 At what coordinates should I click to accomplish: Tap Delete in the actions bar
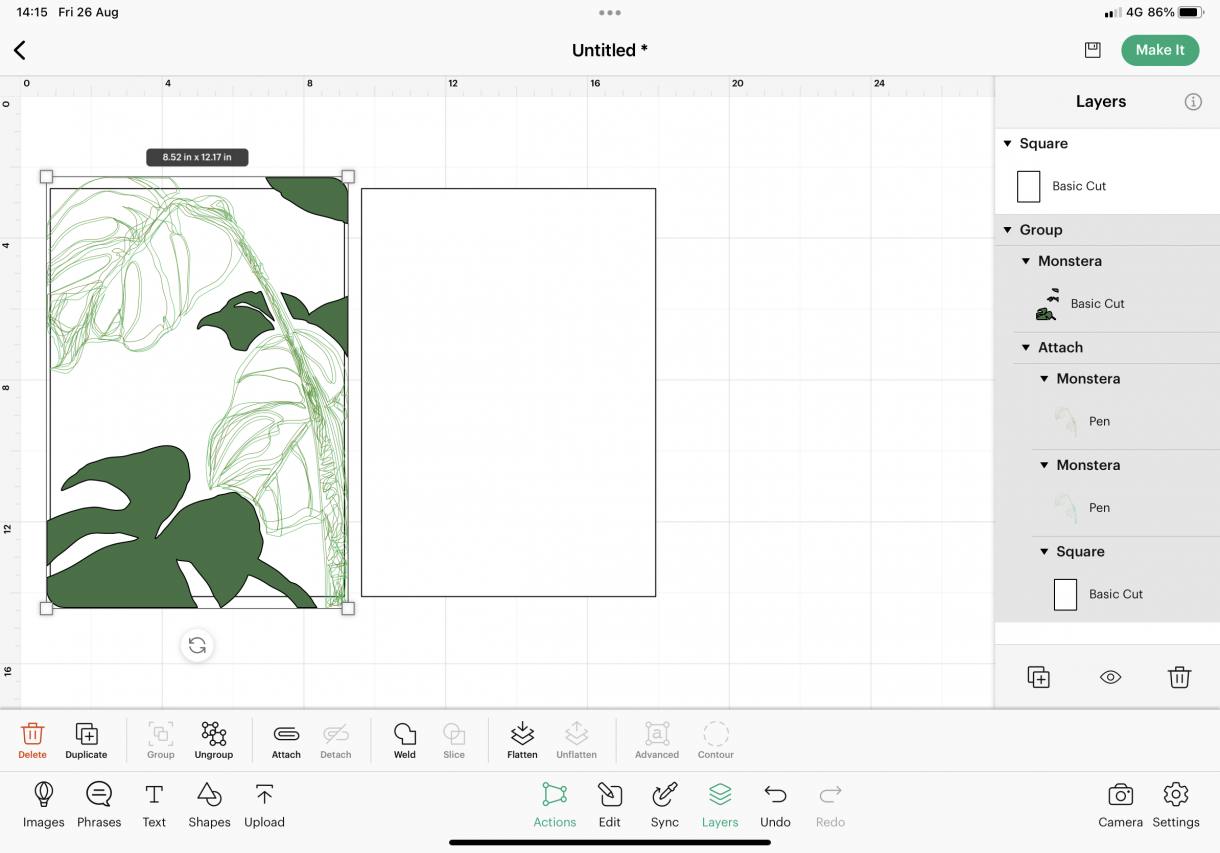point(32,741)
